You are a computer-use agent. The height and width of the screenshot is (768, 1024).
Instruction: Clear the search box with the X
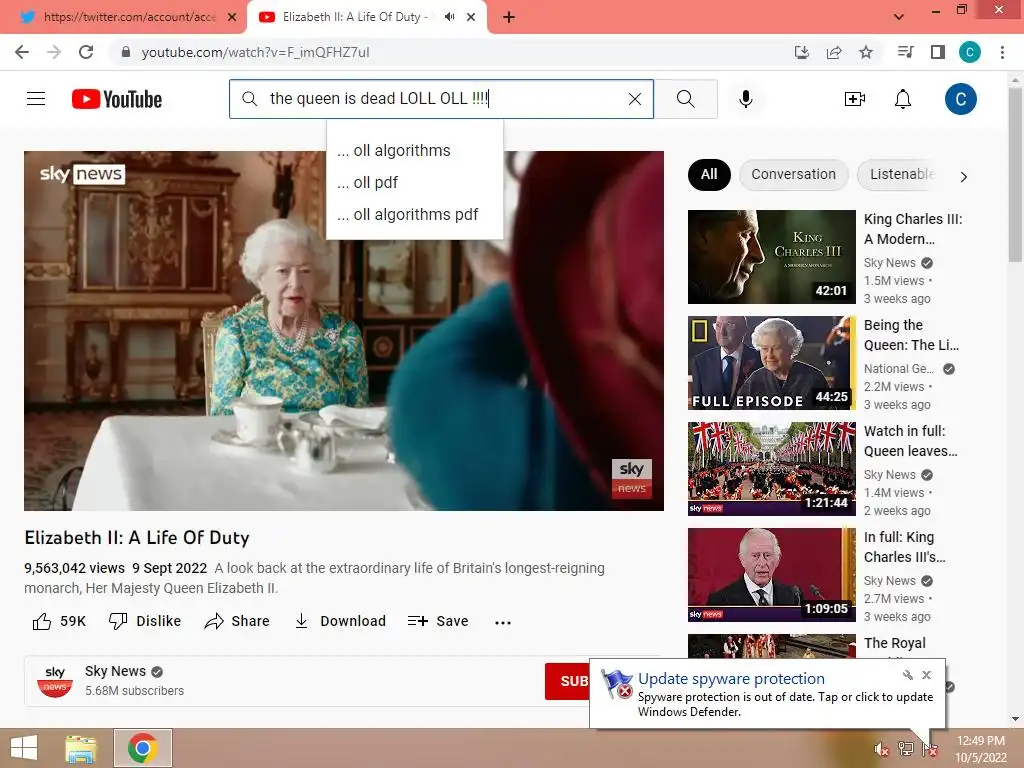pos(634,99)
